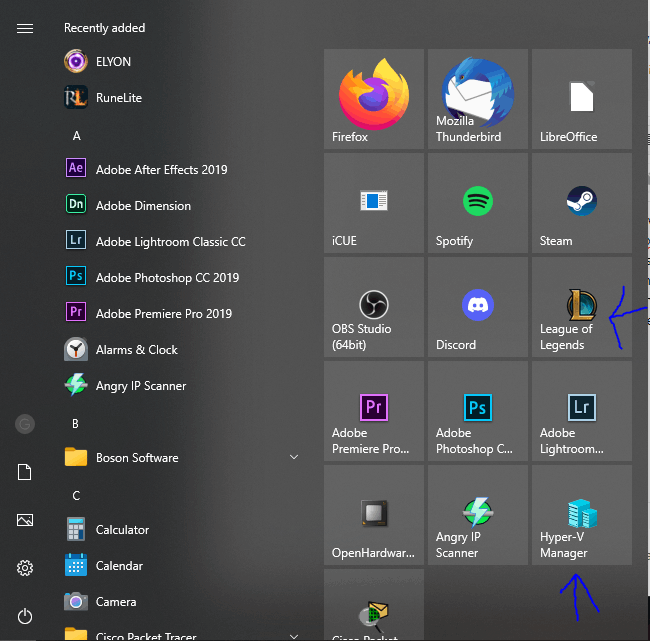Open Camera in the app list
650x641 pixels.
pos(182,602)
